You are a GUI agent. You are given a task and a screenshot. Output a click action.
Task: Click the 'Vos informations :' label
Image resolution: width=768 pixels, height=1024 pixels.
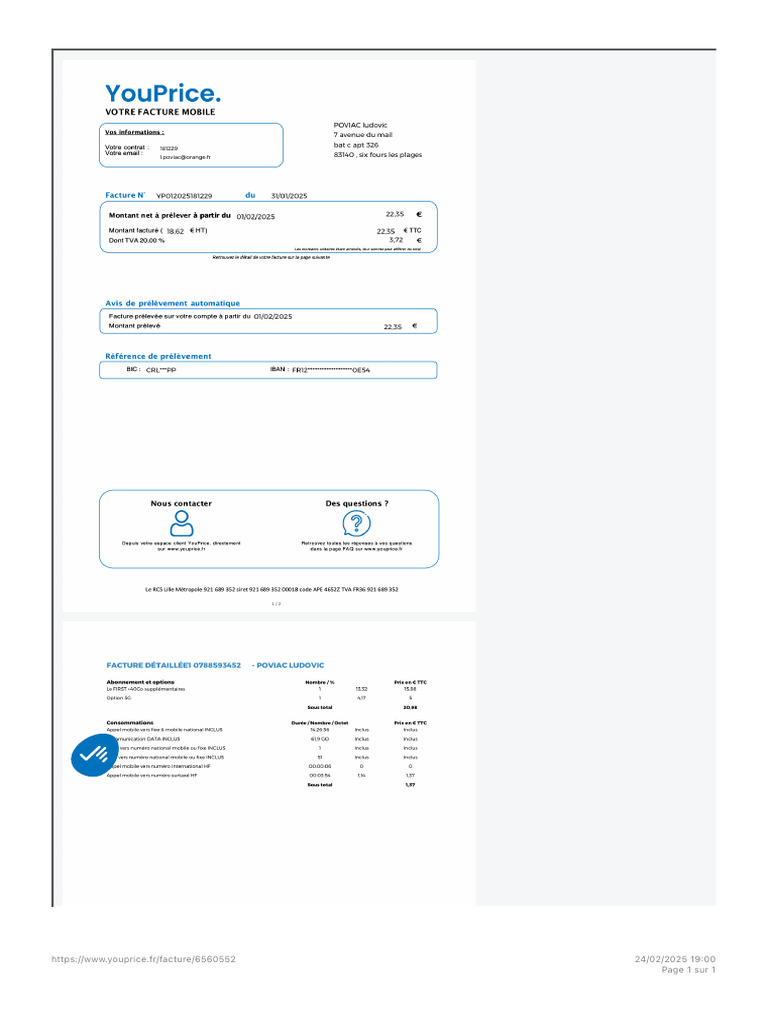135,132
